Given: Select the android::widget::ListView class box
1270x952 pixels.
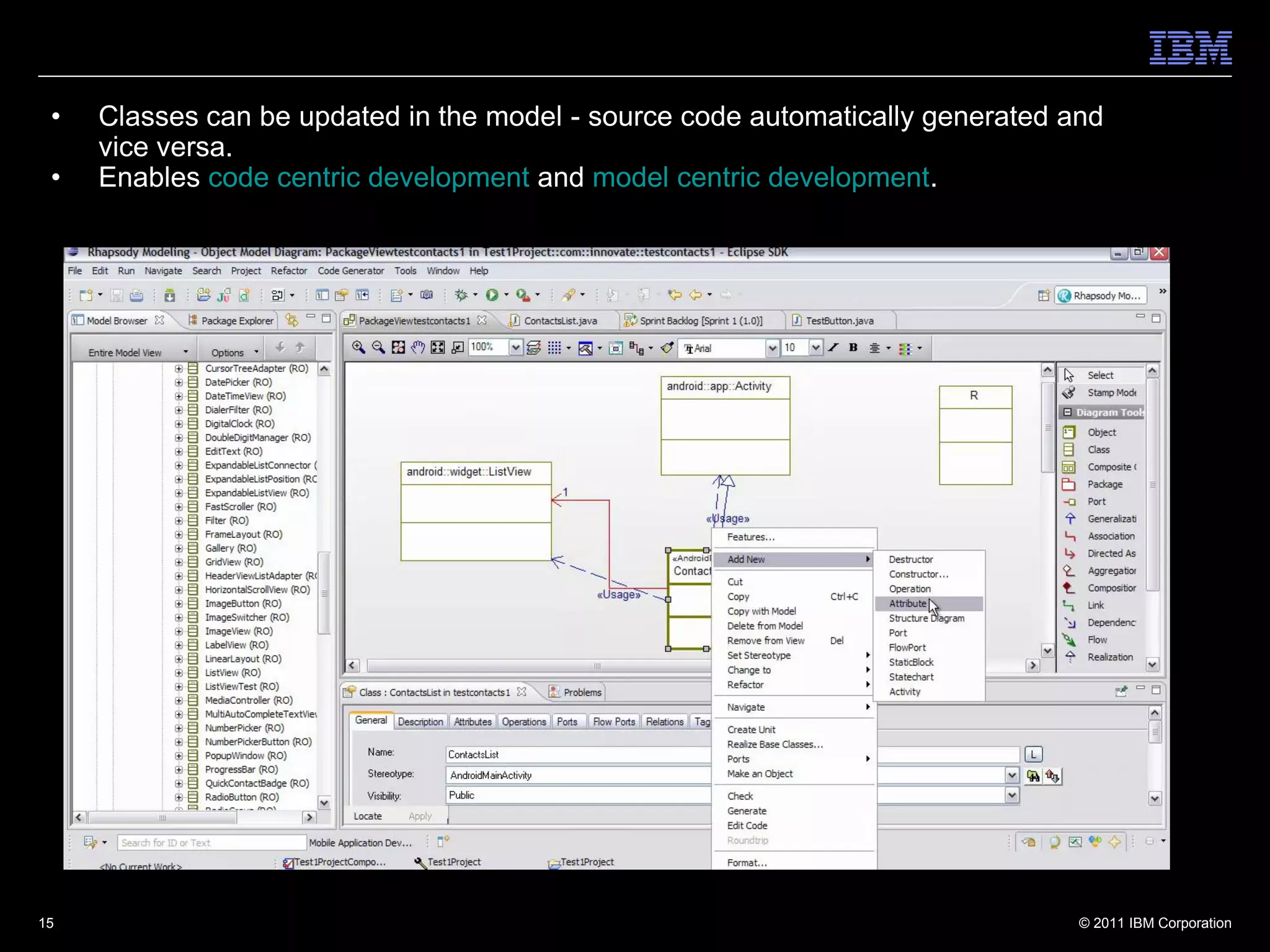Looking at the screenshot, I should click(476, 511).
